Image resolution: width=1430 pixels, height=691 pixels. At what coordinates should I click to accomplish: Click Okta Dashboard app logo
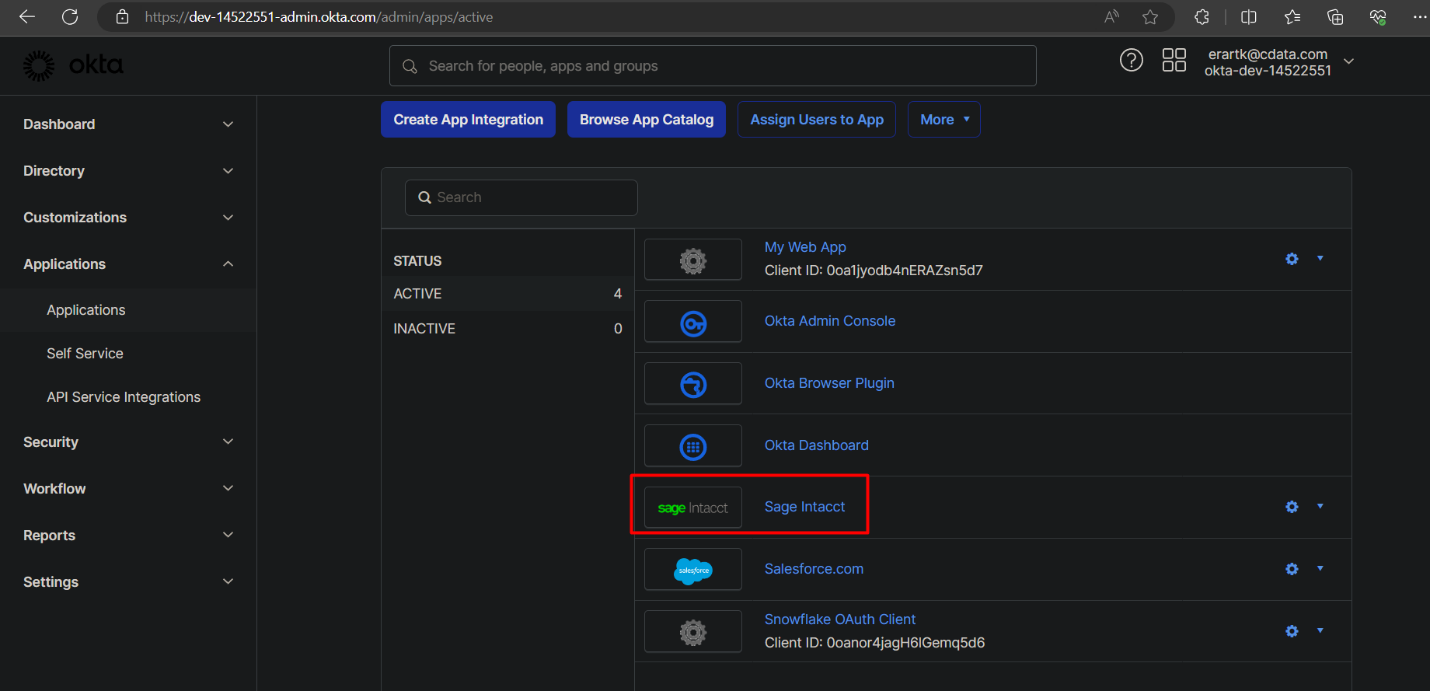point(693,445)
